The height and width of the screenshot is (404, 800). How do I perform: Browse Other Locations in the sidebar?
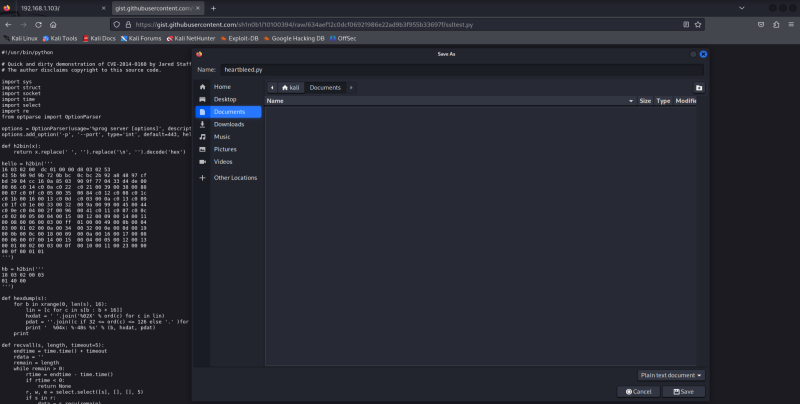228,178
